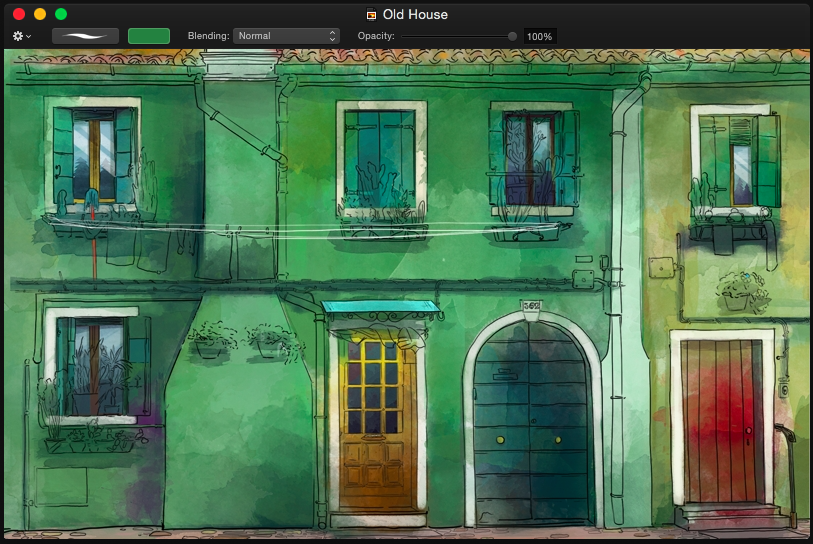Paint on the yellow wooden door
813x544 pixels.
tap(377, 420)
